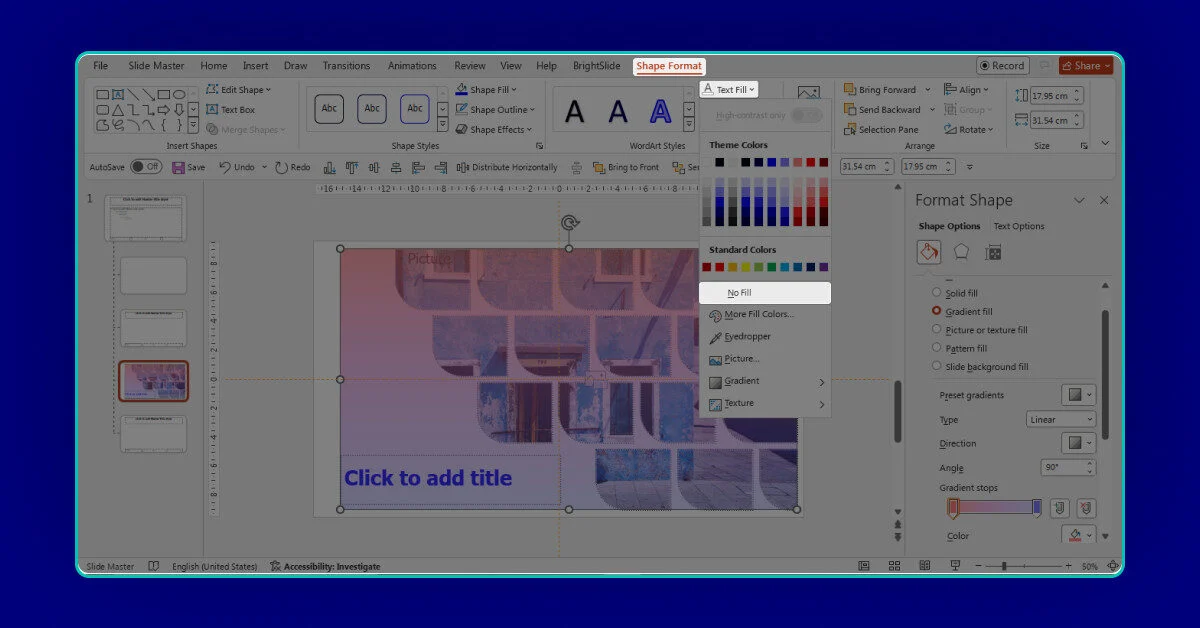Expand the Shape Effects dropdown
1200x628 pixels.
pyautogui.click(x=496, y=130)
